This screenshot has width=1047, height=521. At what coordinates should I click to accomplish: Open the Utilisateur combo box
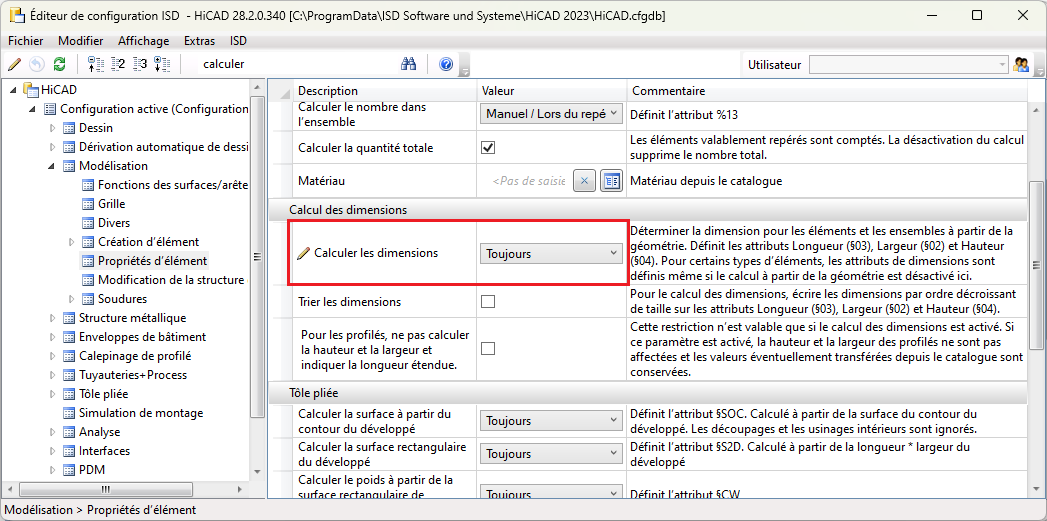click(x=909, y=65)
